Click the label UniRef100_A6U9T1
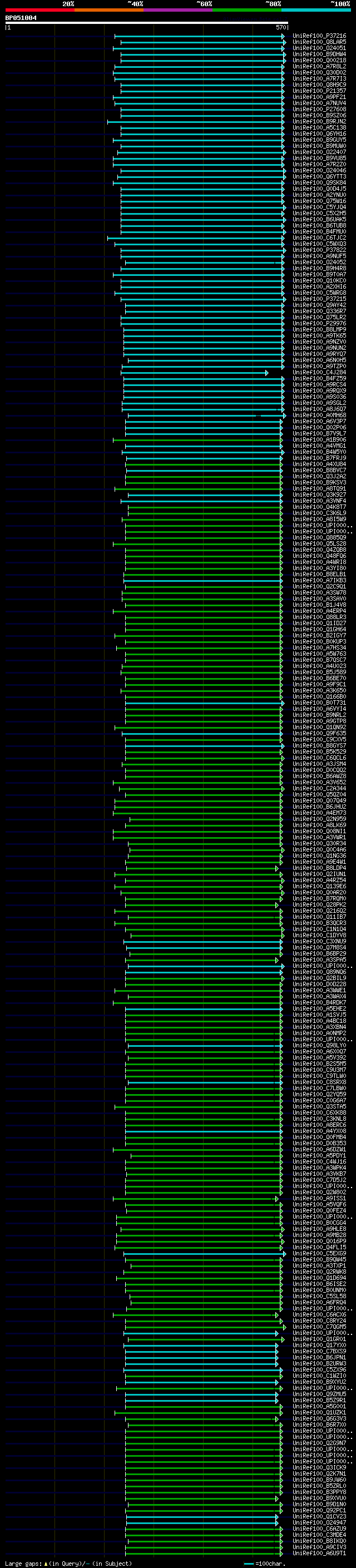Screen dimensions: 356x1568 click(x=319, y=1554)
